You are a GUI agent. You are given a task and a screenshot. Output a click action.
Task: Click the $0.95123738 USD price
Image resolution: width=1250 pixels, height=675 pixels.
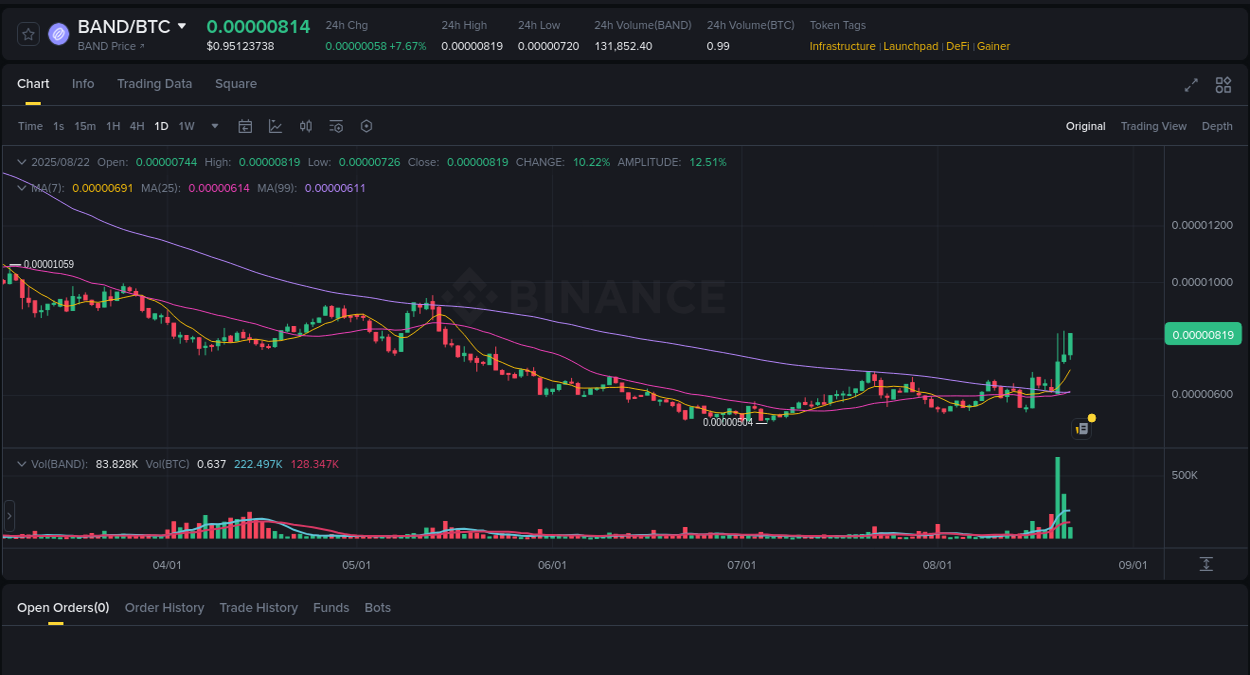[240, 46]
